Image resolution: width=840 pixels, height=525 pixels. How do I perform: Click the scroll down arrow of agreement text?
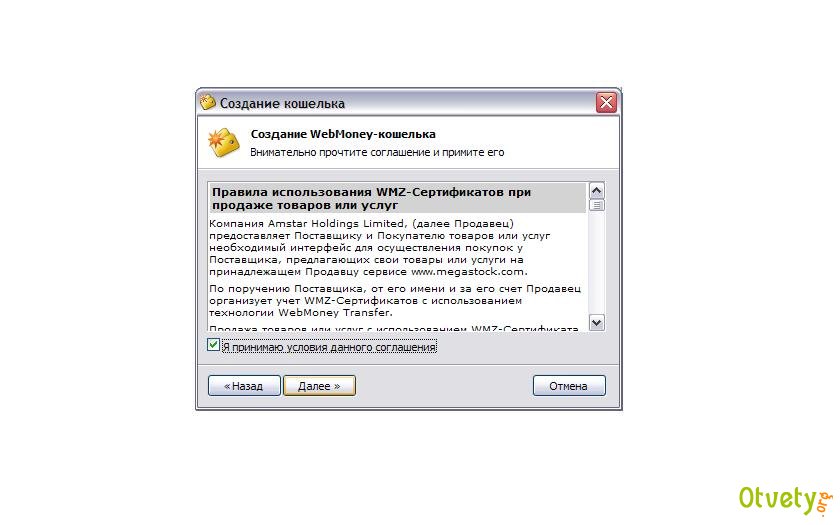tap(596, 322)
